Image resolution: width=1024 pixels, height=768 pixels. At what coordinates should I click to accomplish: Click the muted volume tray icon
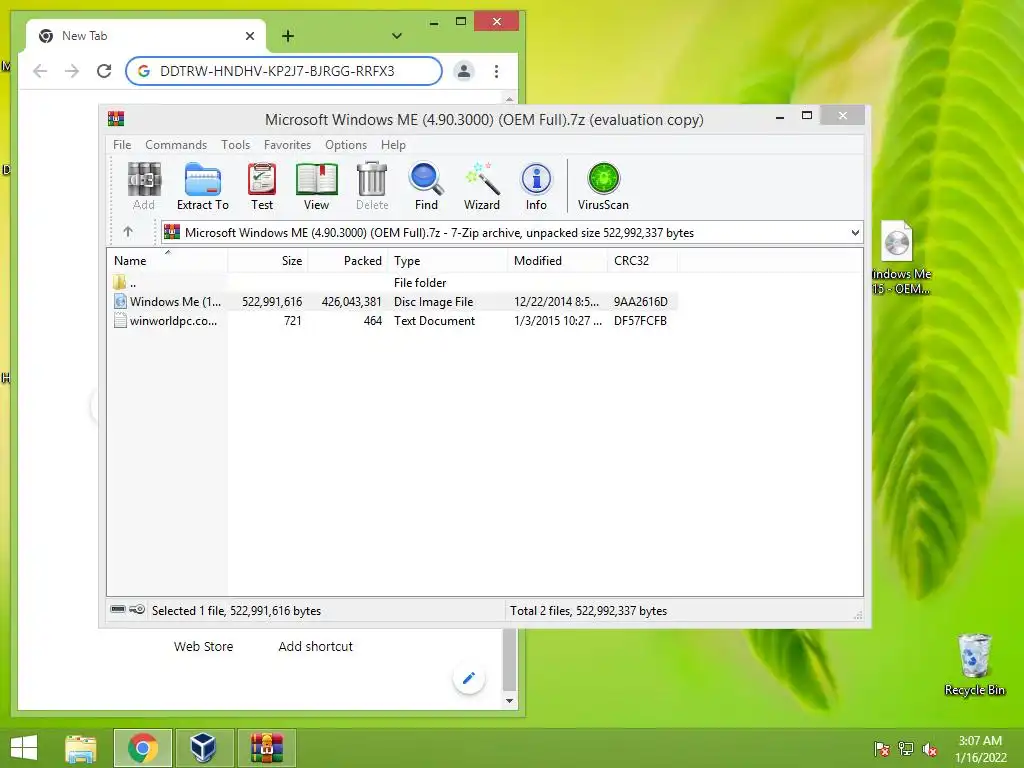pyautogui.click(x=930, y=749)
